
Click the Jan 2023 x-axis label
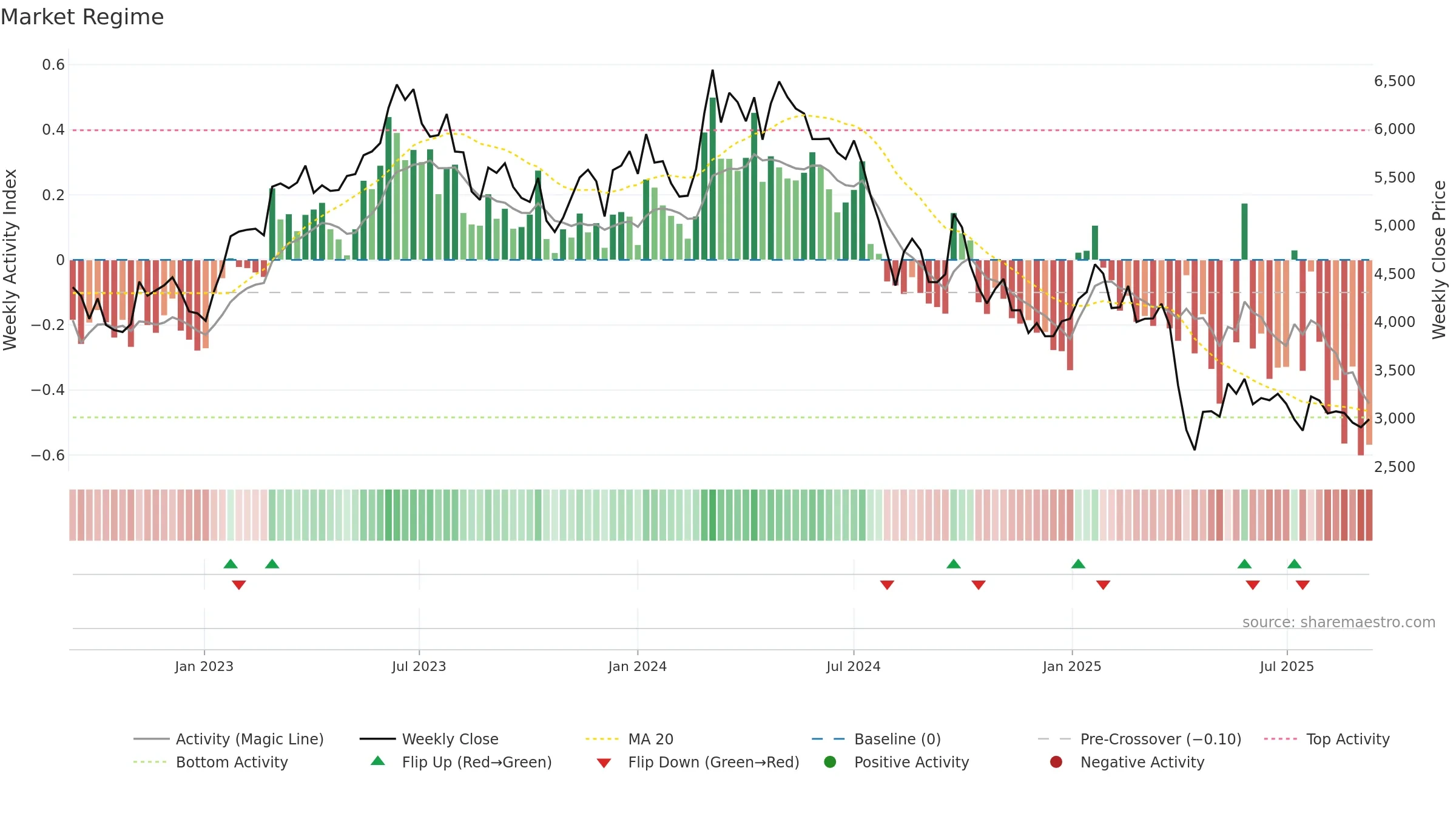point(204,666)
